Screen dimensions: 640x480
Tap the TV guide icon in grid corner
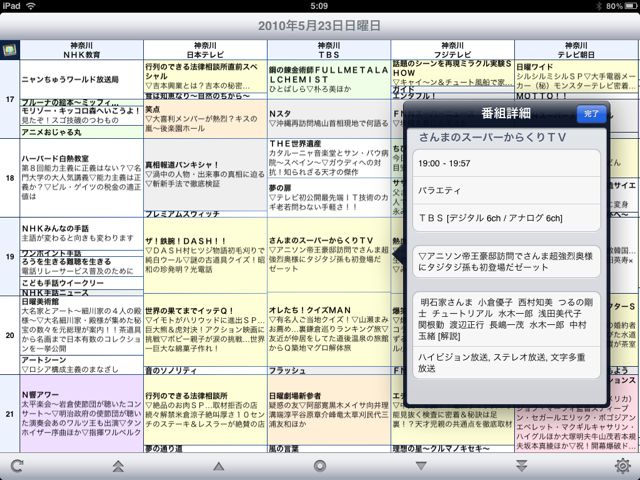(9, 50)
